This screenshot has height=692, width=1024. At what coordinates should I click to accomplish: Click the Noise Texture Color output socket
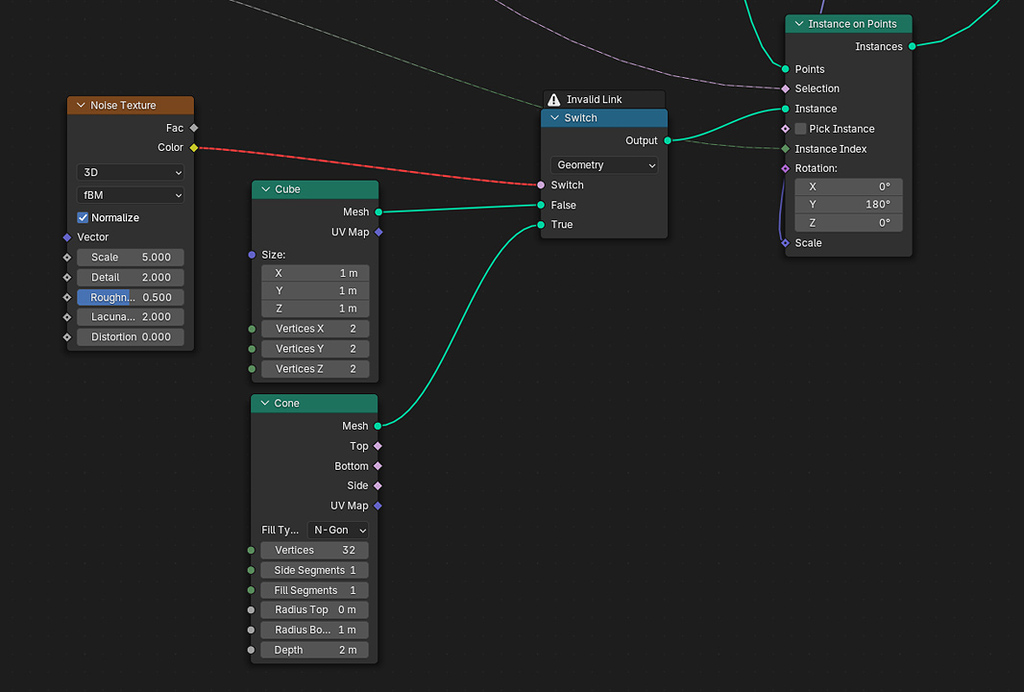click(x=194, y=148)
